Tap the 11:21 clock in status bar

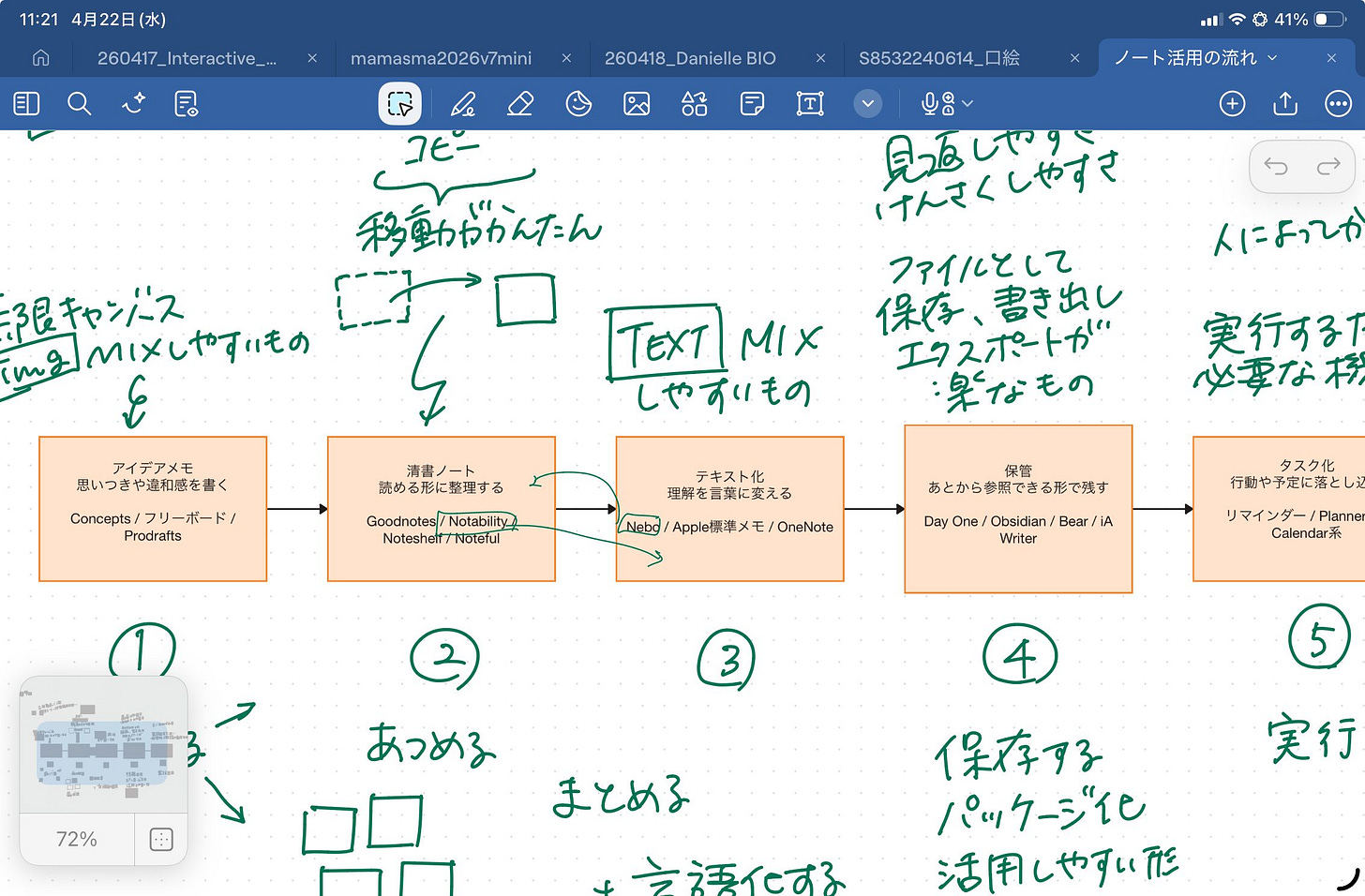[38, 20]
